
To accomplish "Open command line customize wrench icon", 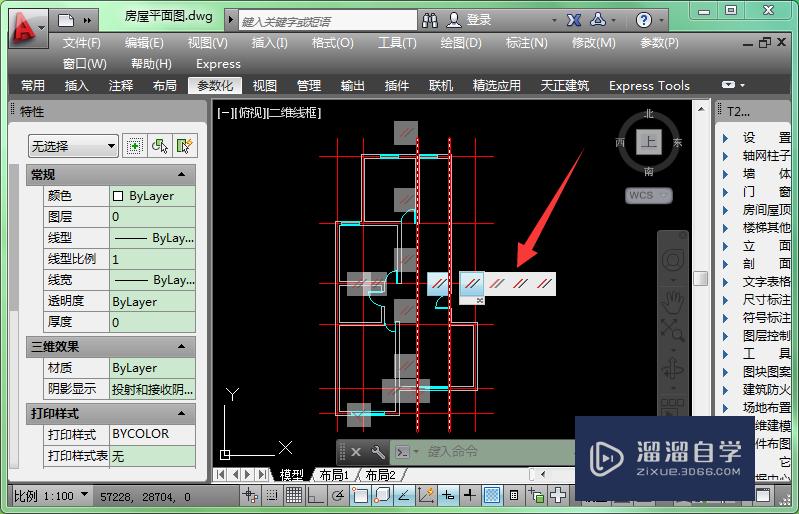I will click(x=378, y=452).
